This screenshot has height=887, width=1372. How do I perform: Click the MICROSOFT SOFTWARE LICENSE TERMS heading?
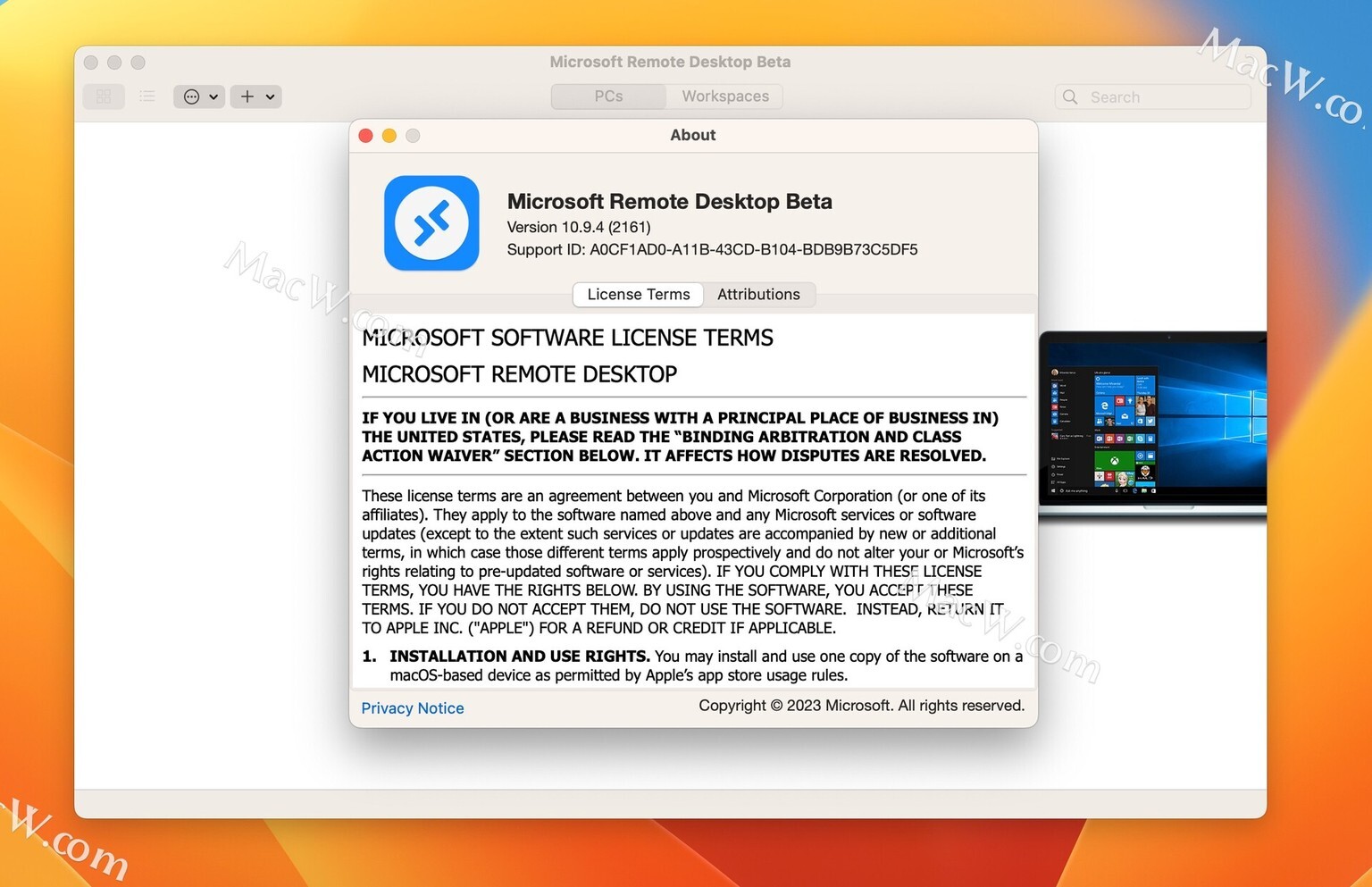567,338
